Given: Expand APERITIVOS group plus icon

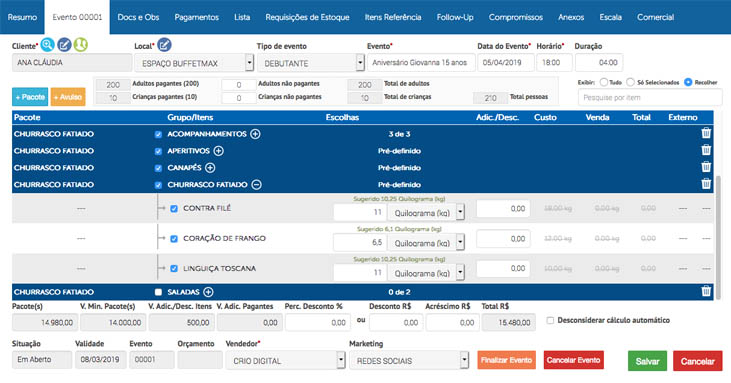Looking at the screenshot, I should pyautogui.click(x=218, y=151).
